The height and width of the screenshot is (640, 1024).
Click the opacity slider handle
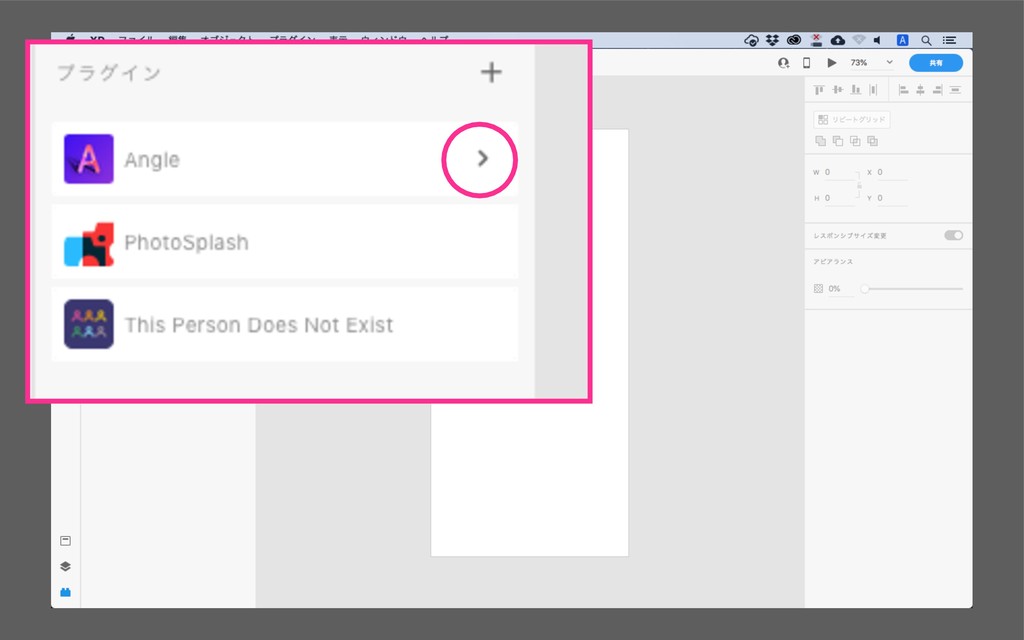(x=865, y=289)
